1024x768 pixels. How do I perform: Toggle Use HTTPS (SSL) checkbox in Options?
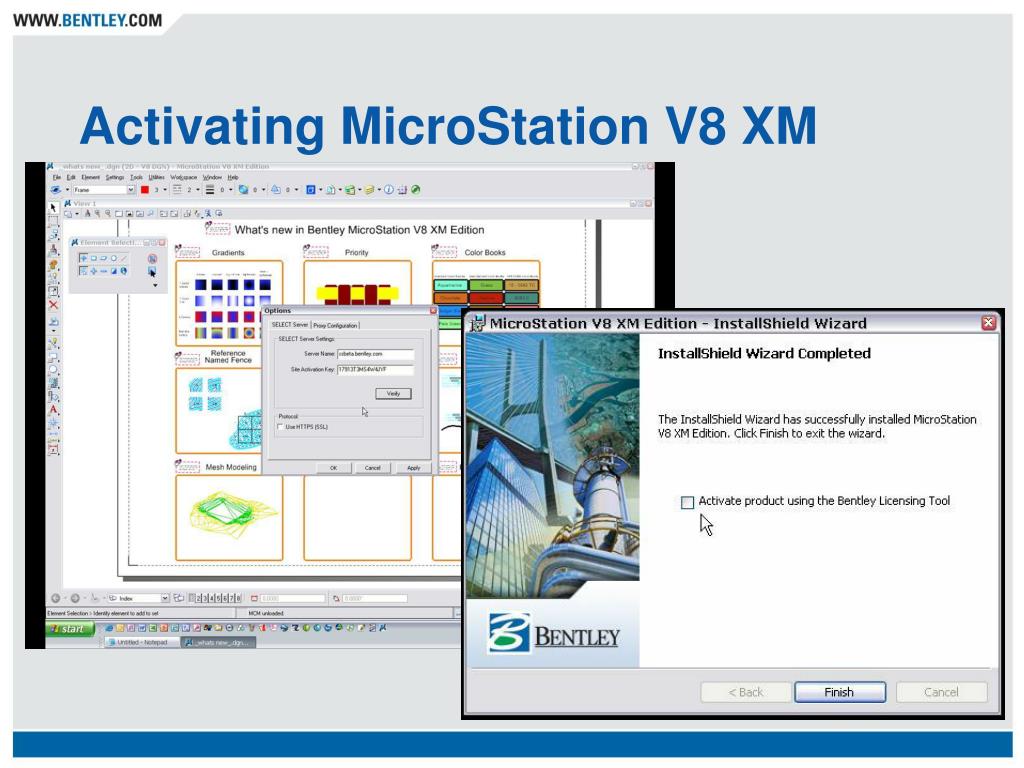coord(281,426)
